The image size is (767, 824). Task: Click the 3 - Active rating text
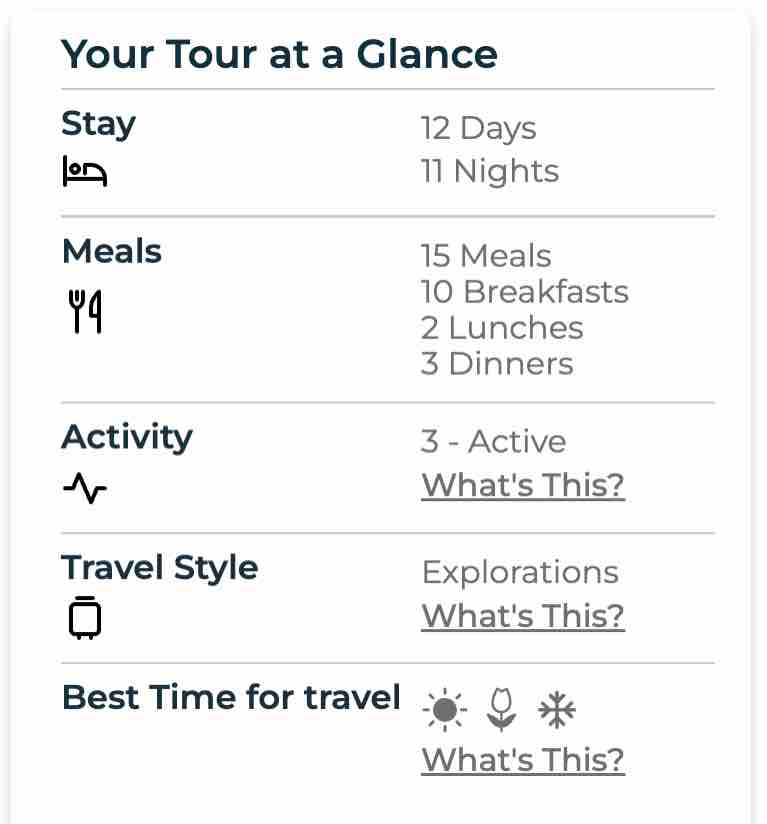[x=493, y=441]
